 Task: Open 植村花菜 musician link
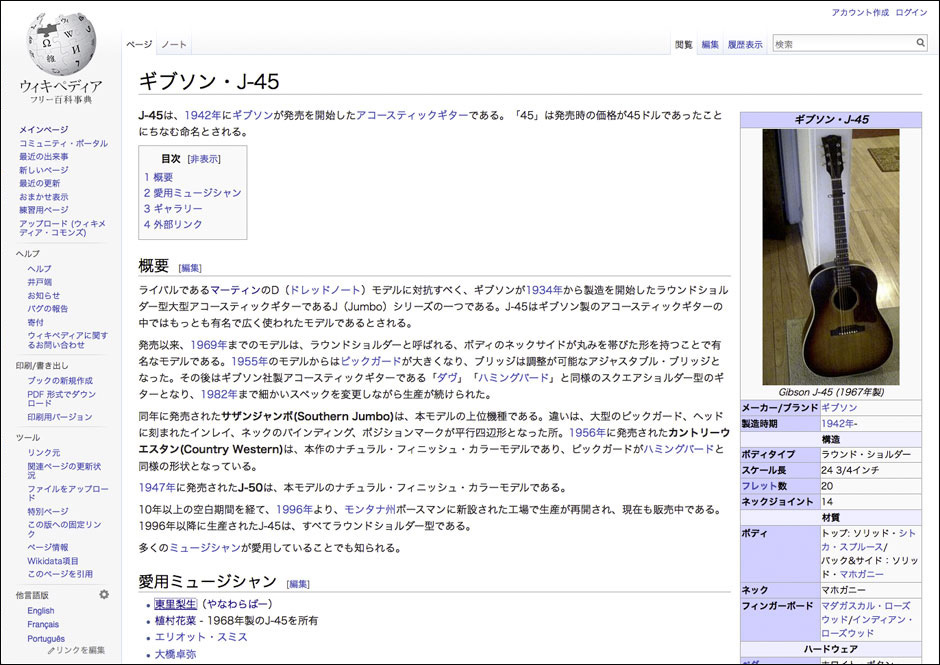(176, 621)
